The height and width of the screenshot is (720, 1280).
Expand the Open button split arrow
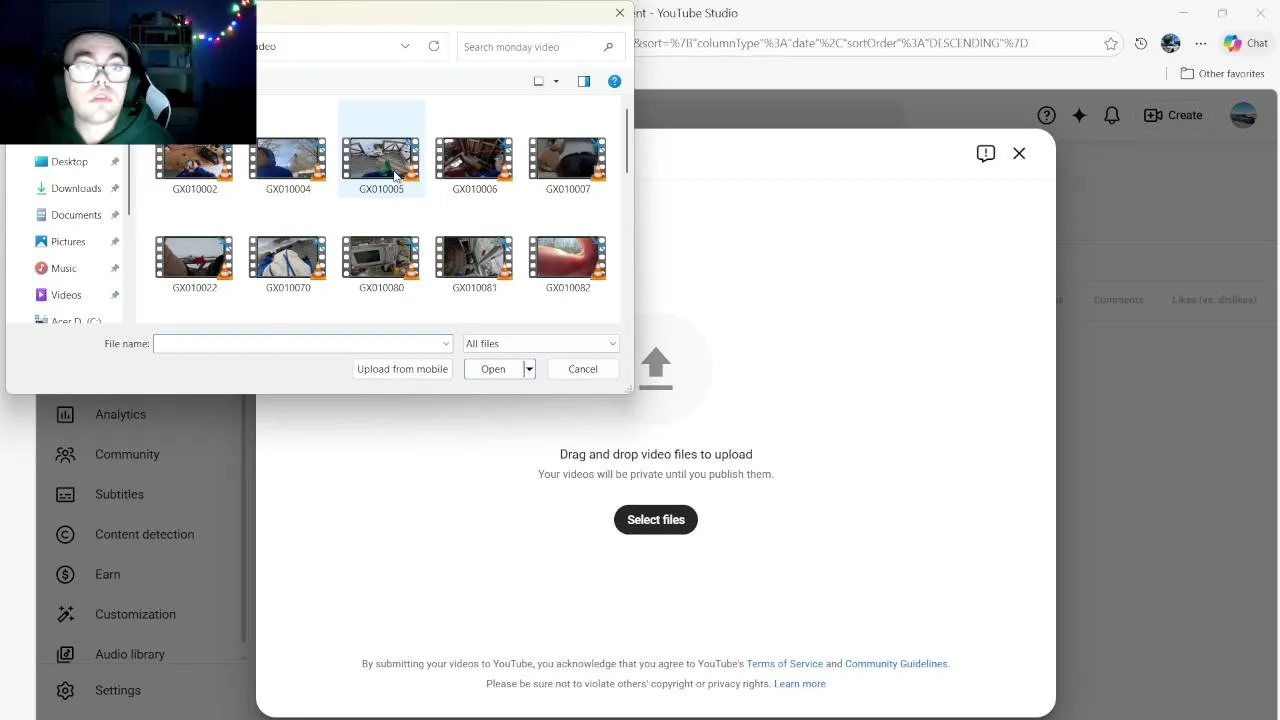point(529,369)
